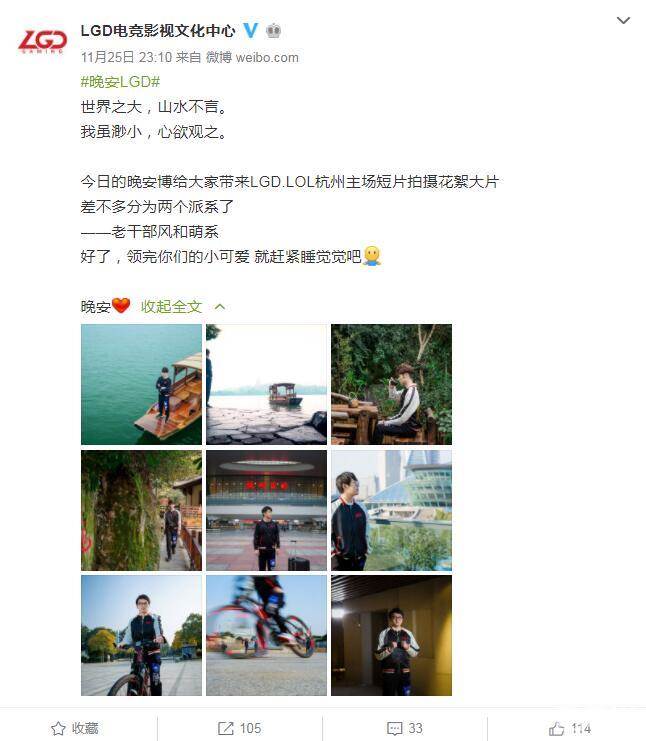646x741 pixels.
Task: Click the thumbs-up like icon showing 114
Action: 557,728
